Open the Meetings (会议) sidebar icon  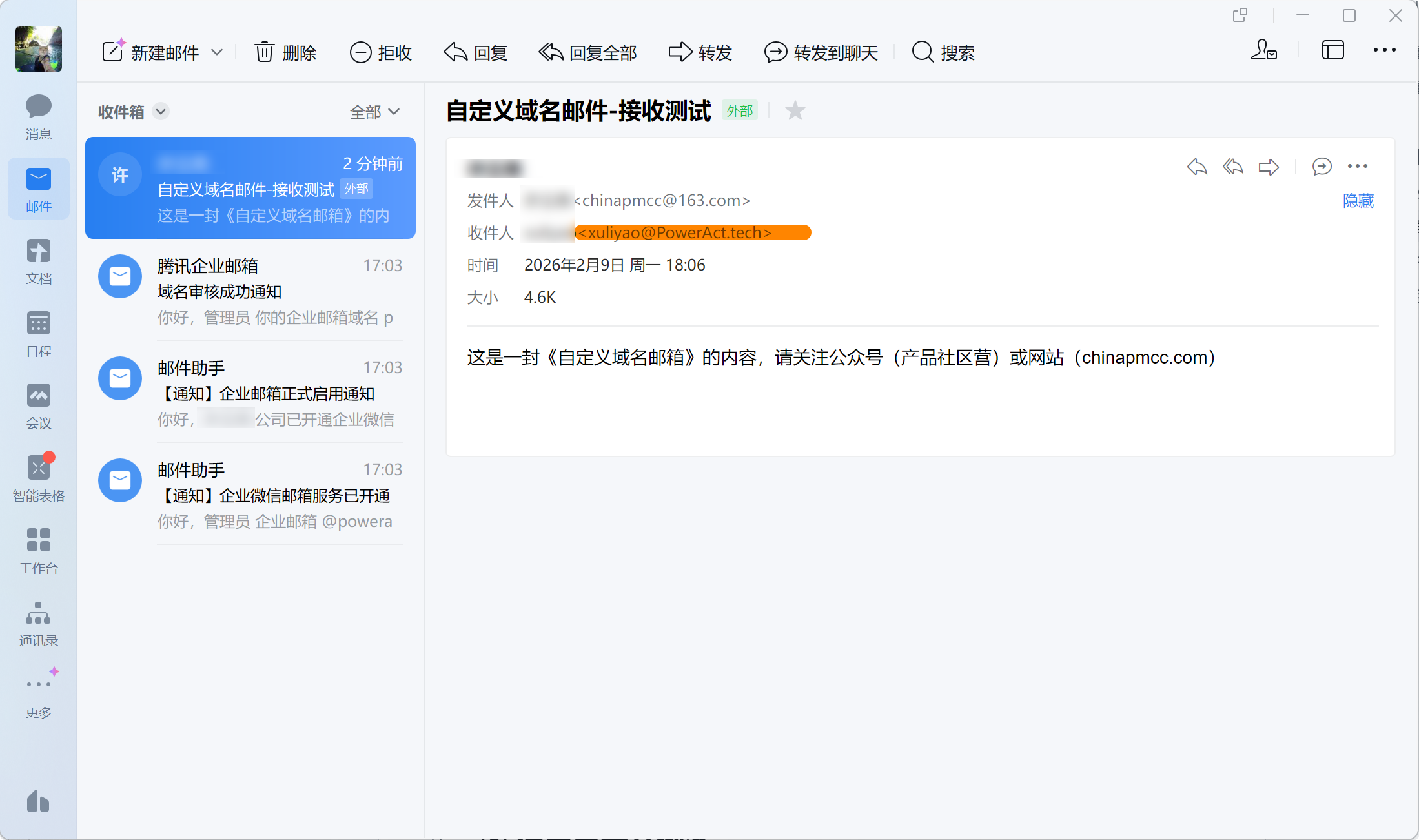pos(38,405)
